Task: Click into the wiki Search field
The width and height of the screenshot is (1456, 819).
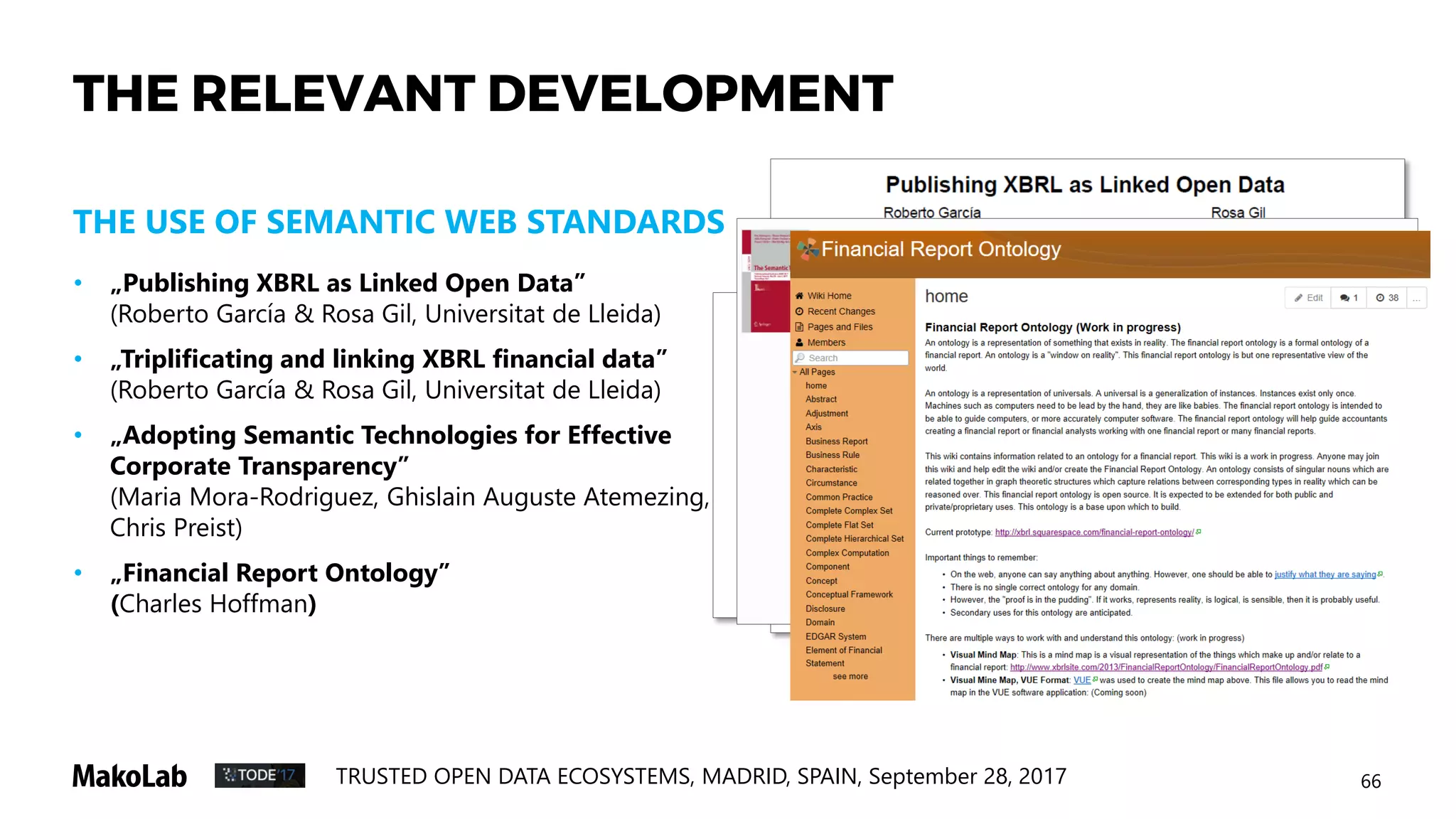Action: [851, 358]
